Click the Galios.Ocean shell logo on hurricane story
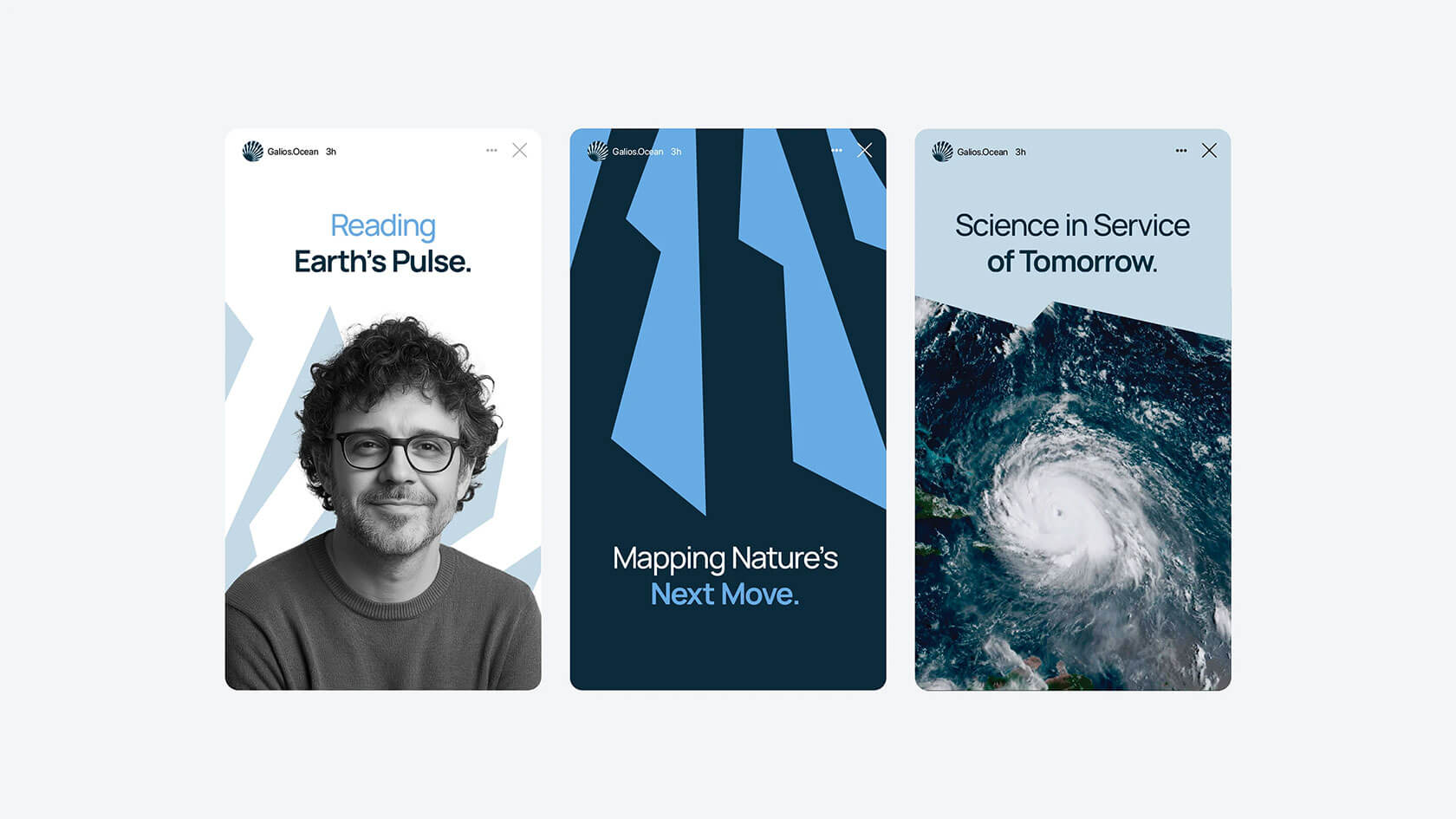The height and width of the screenshot is (819, 1456). point(942,152)
